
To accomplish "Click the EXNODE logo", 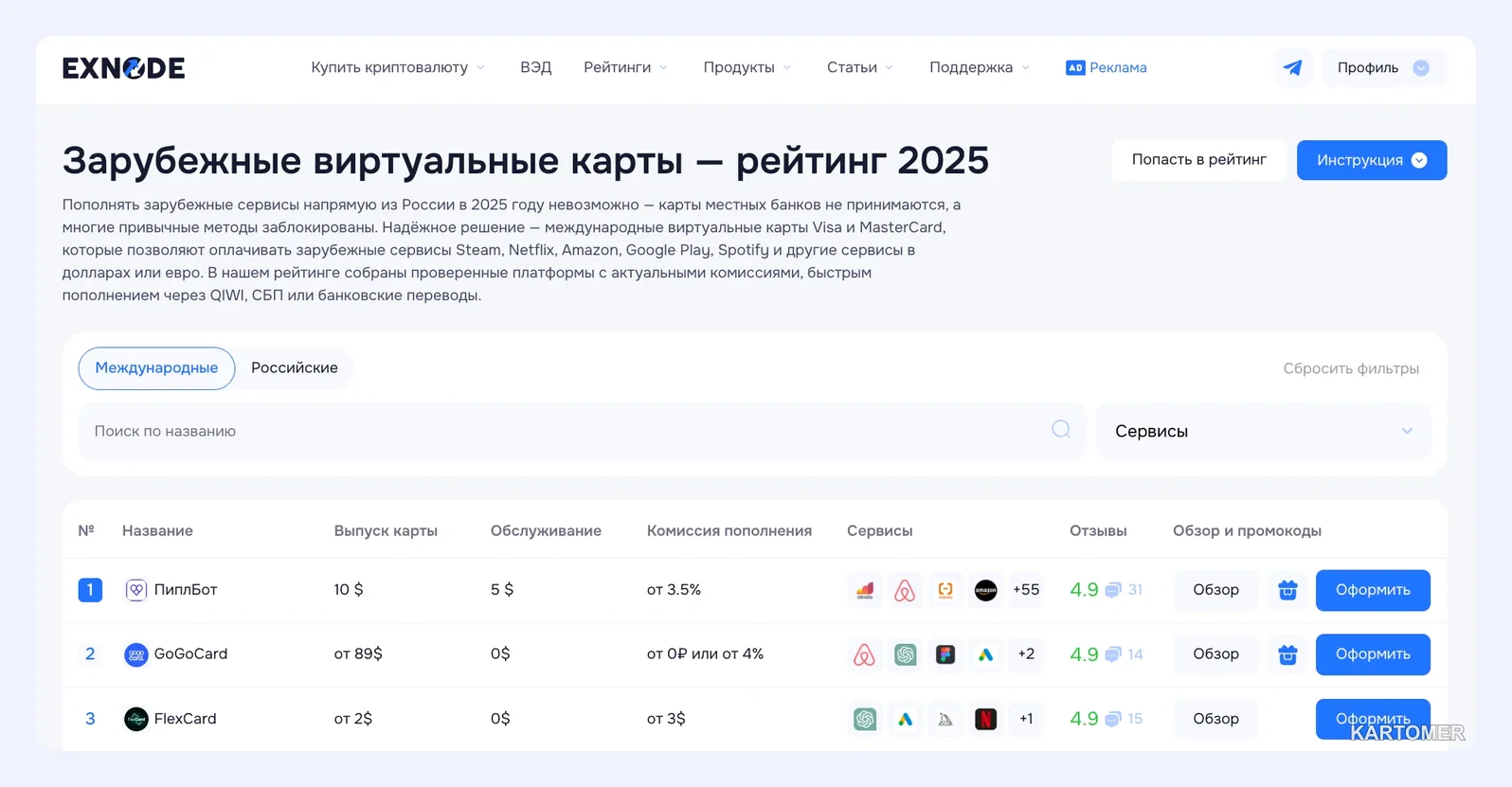I will 124,68.
